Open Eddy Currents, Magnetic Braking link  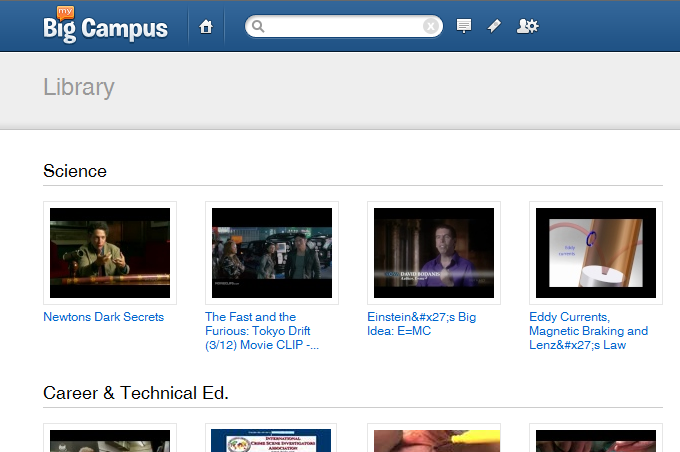click(x=588, y=331)
